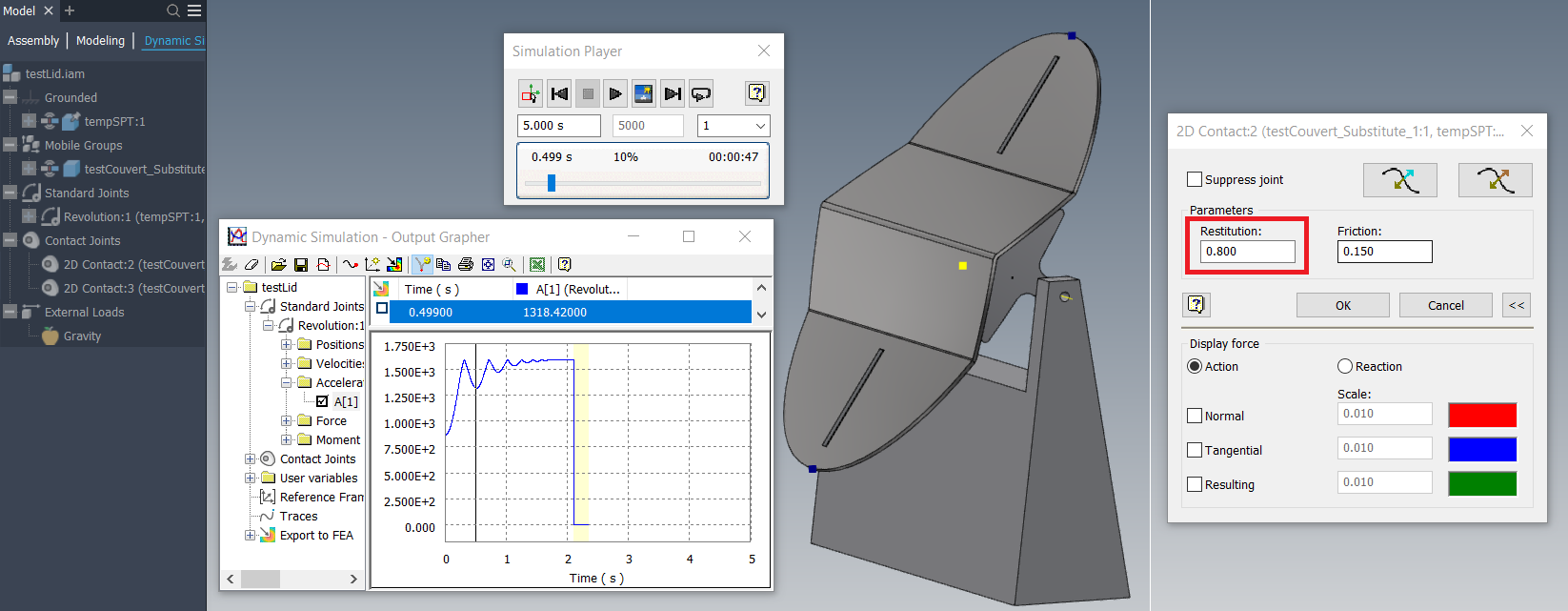The image size is (1568, 611).
Task: Print the graph from Output Grapher
Action: pos(466,264)
